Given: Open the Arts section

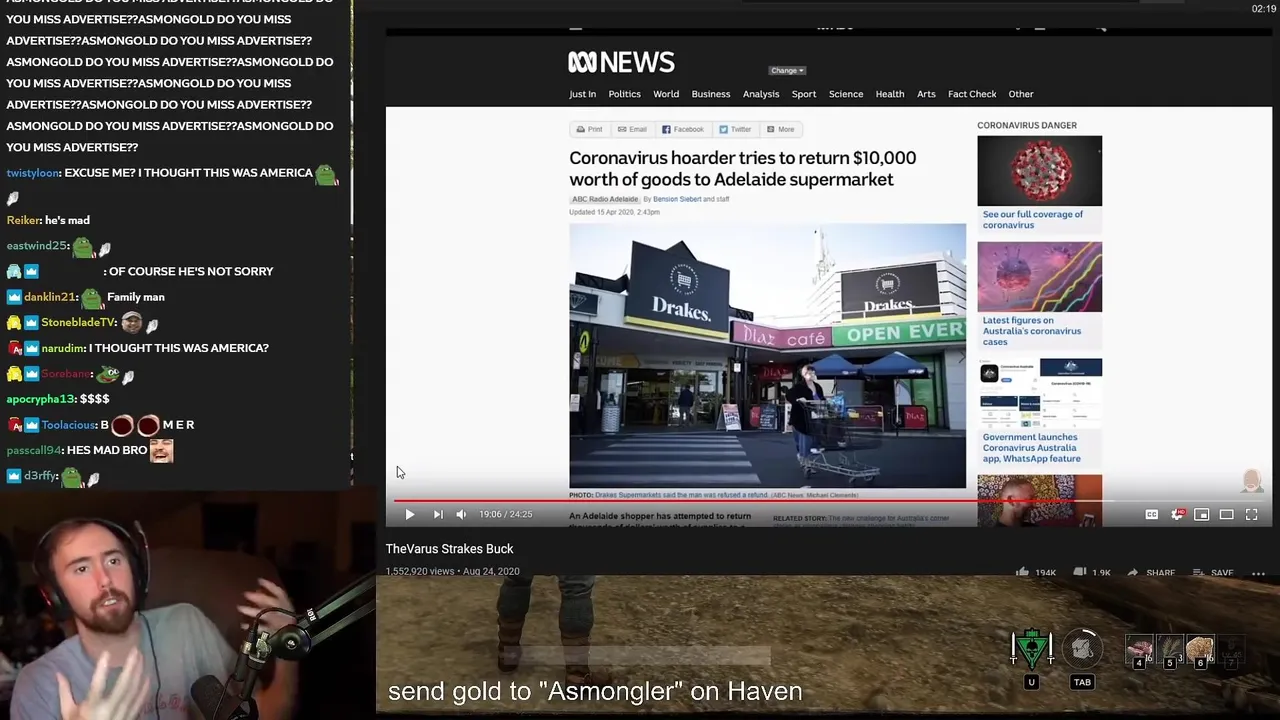Looking at the screenshot, I should click(926, 94).
